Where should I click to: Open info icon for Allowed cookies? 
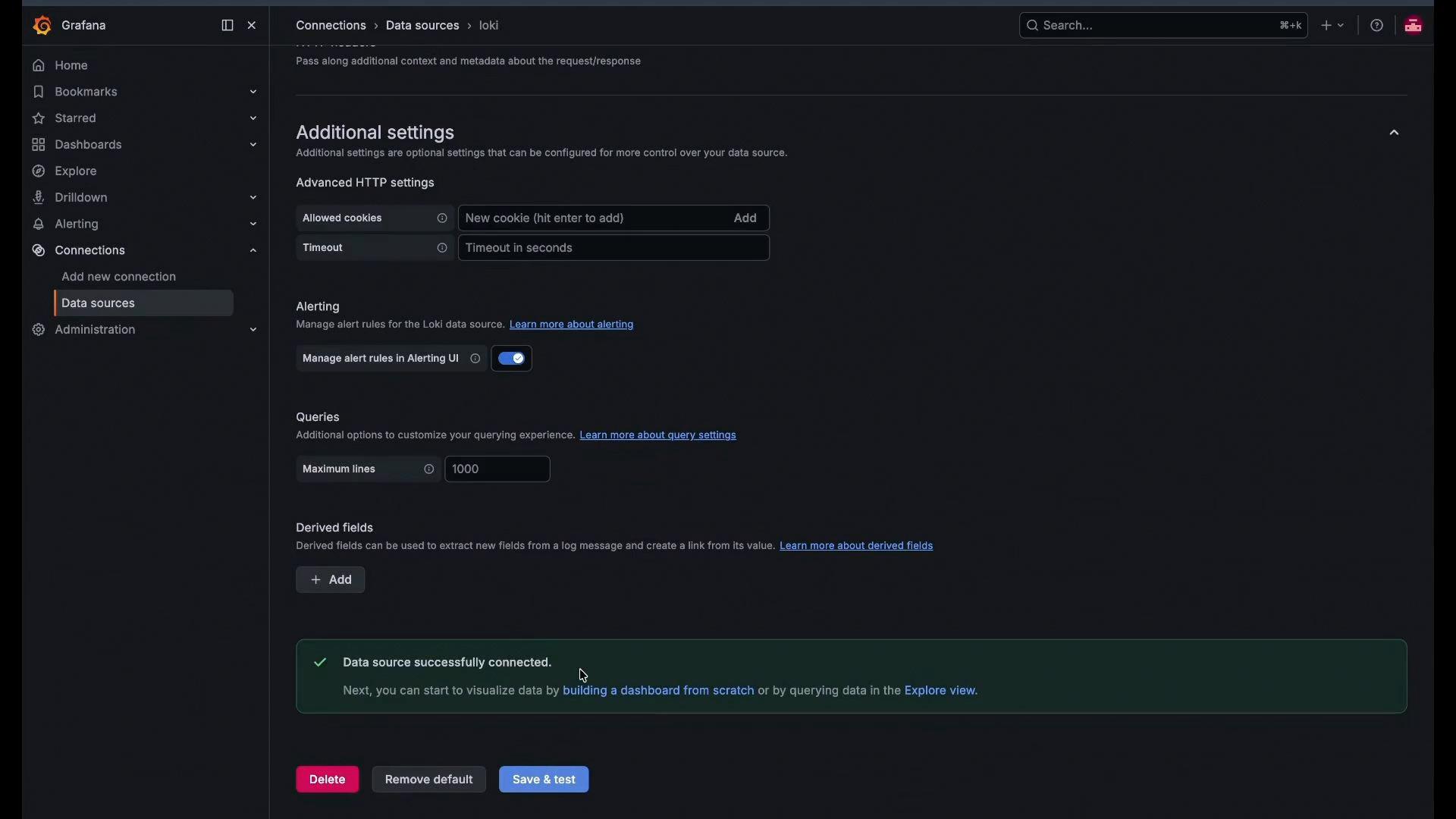(442, 218)
